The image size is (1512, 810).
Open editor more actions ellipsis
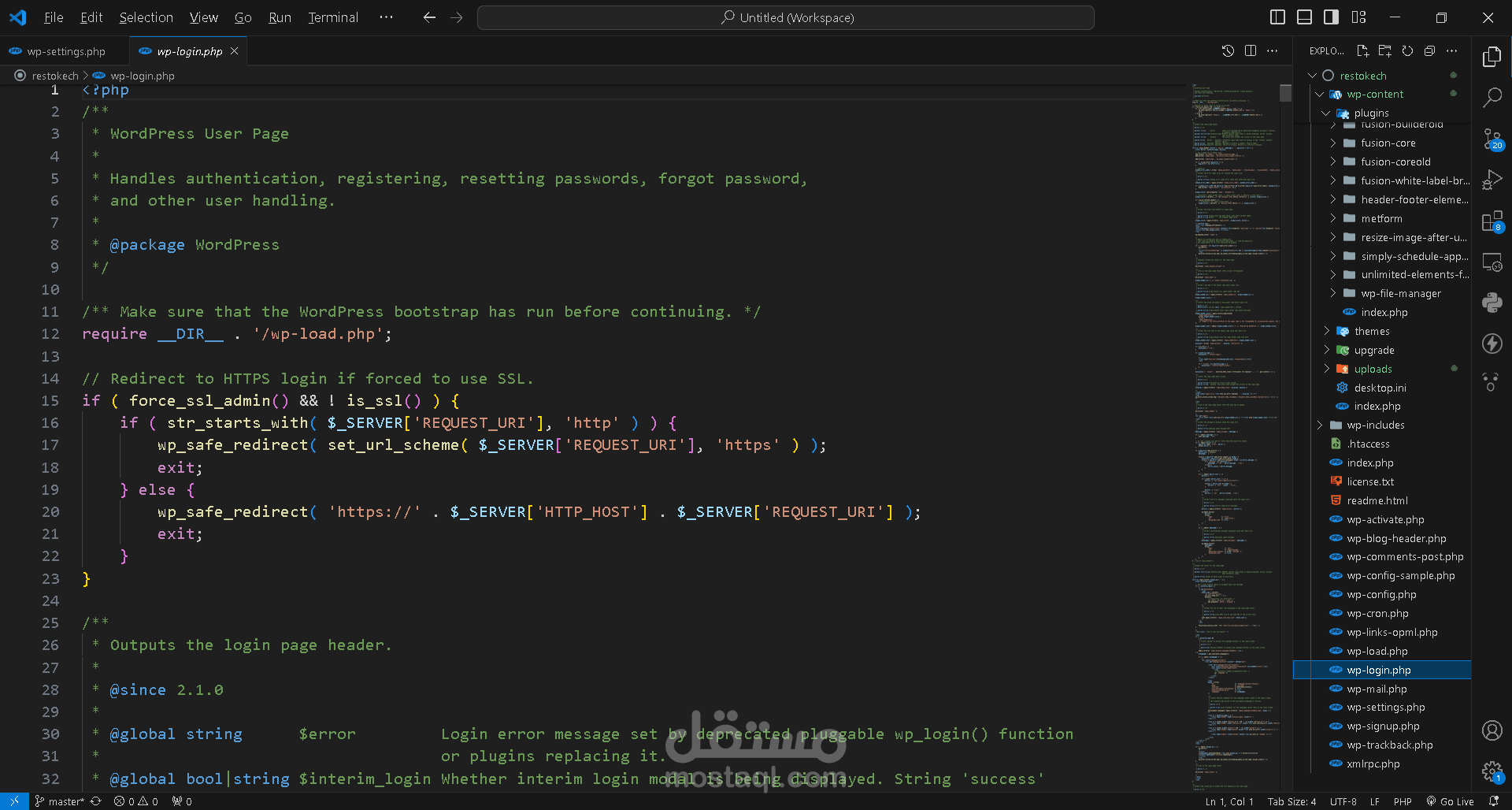(1272, 51)
